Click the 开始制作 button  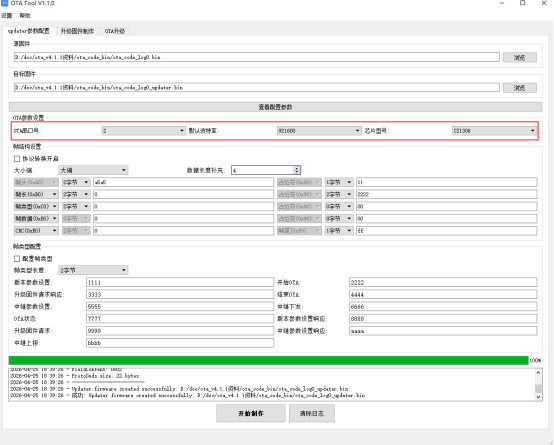coord(251,413)
